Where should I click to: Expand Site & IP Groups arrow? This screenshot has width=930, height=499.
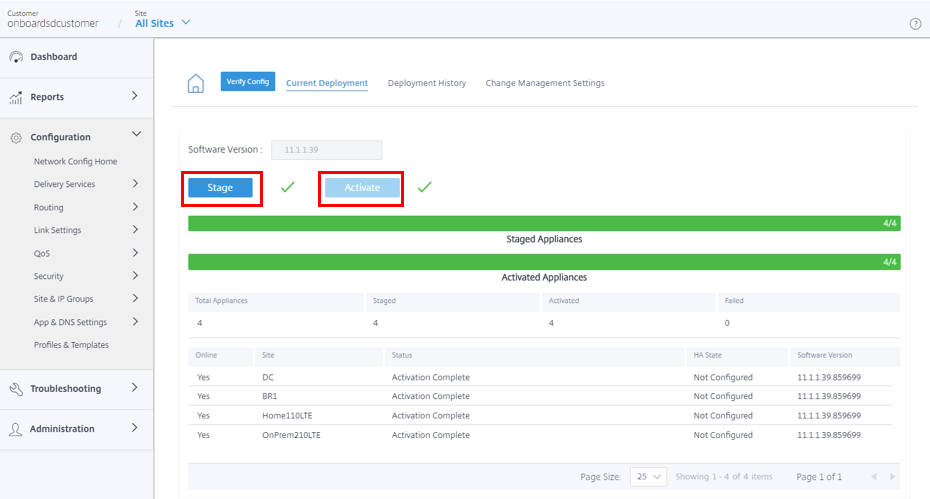[135, 298]
